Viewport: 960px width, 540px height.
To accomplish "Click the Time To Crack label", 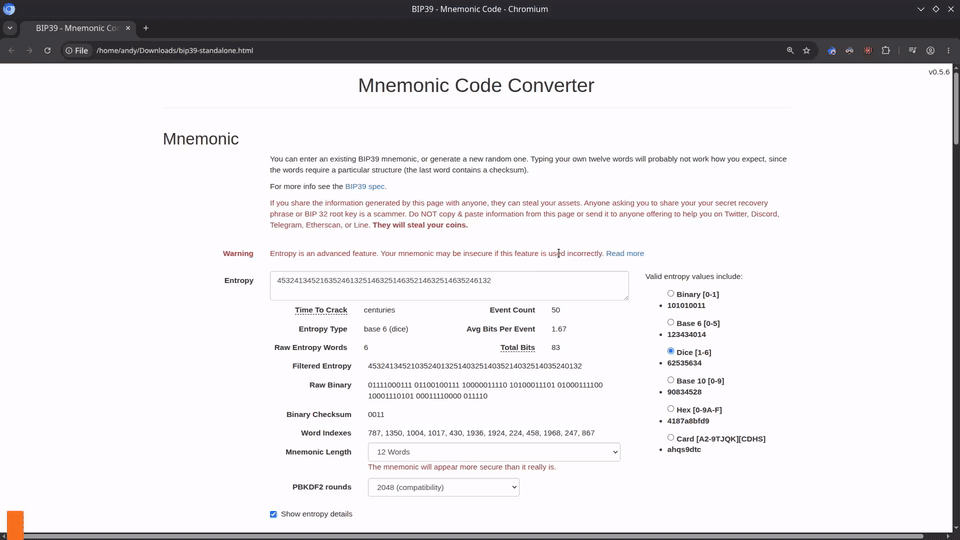I will pyautogui.click(x=321, y=310).
